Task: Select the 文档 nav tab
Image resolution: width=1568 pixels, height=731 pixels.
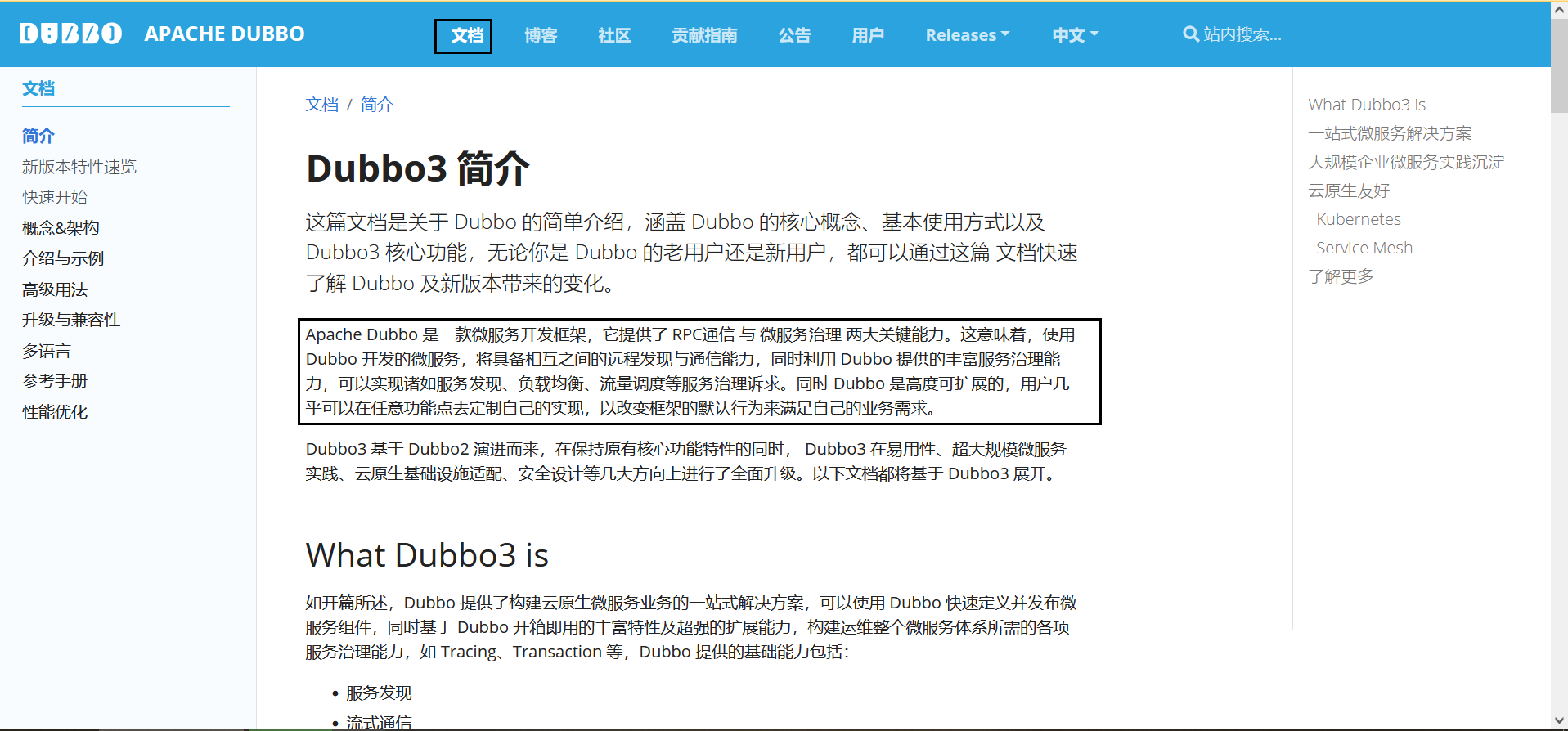Action: pyautogui.click(x=467, y=35)
